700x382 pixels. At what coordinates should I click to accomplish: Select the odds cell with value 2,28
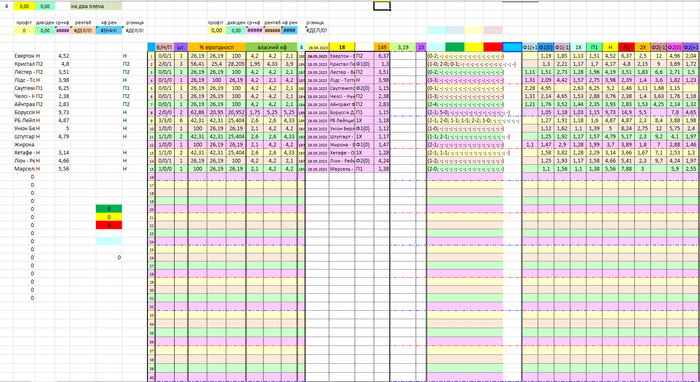pyautogui.click(x=529, y=88)
